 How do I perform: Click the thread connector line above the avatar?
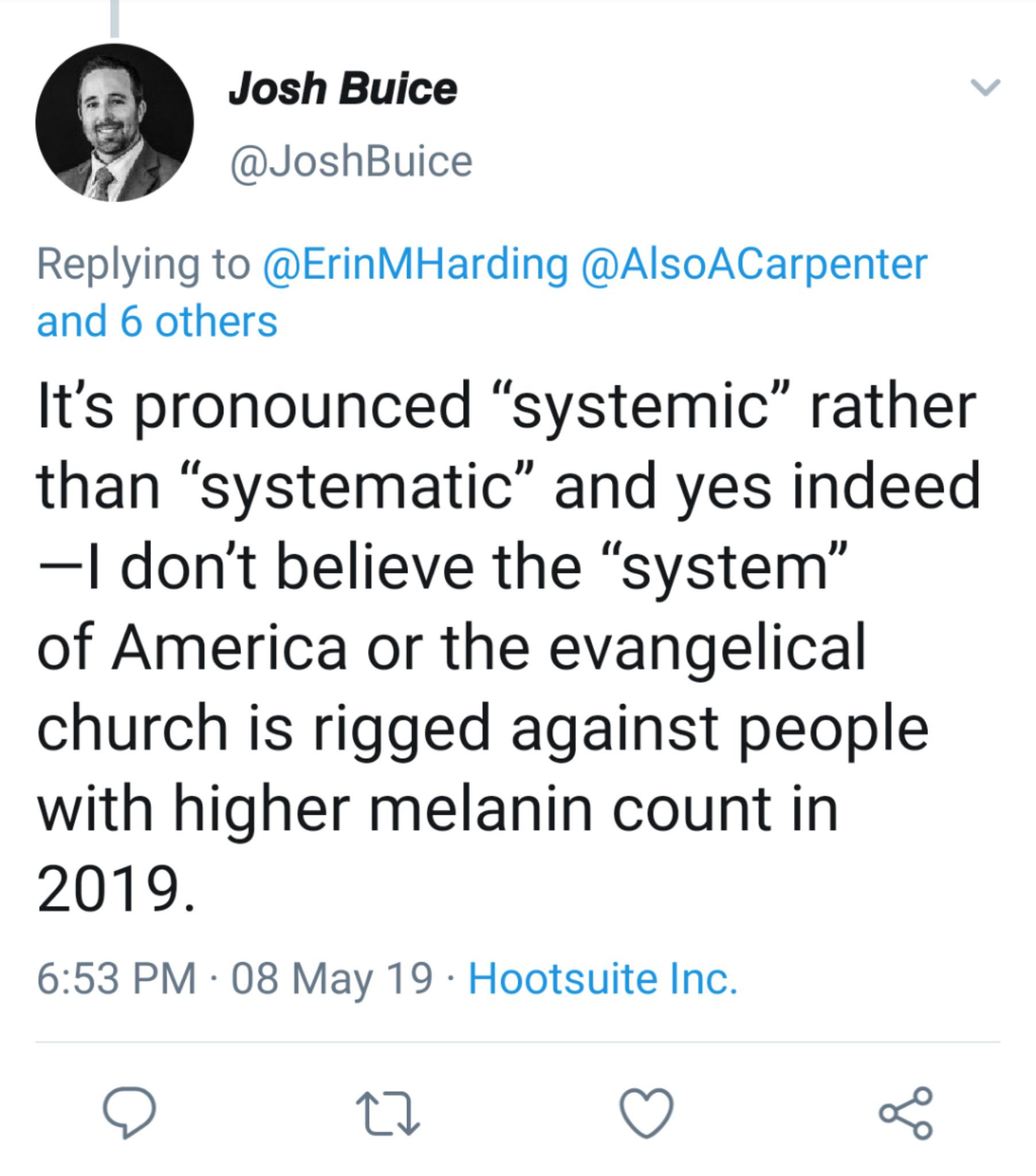[114, 18]
